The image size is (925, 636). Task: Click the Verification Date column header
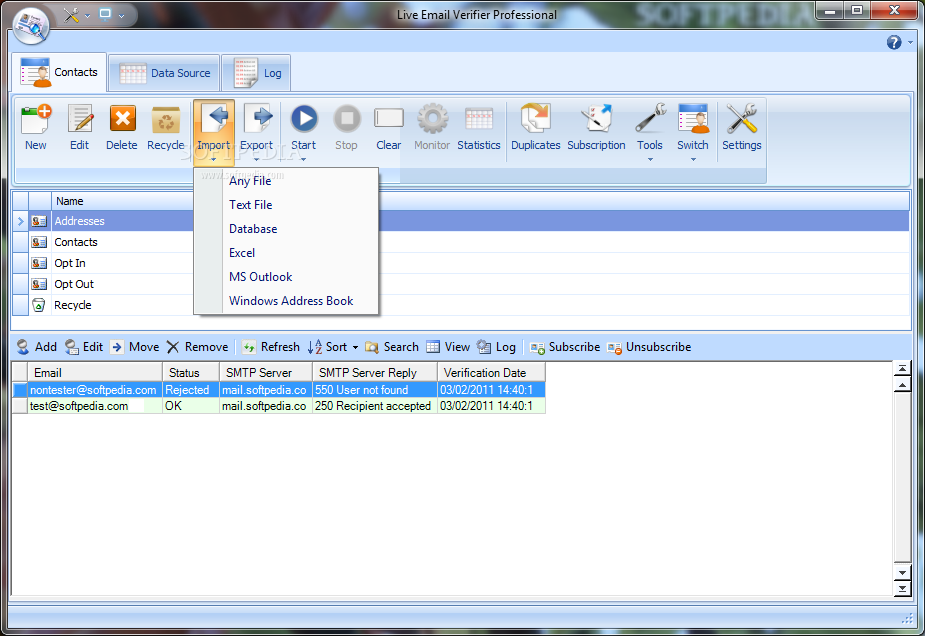[491, 373]
